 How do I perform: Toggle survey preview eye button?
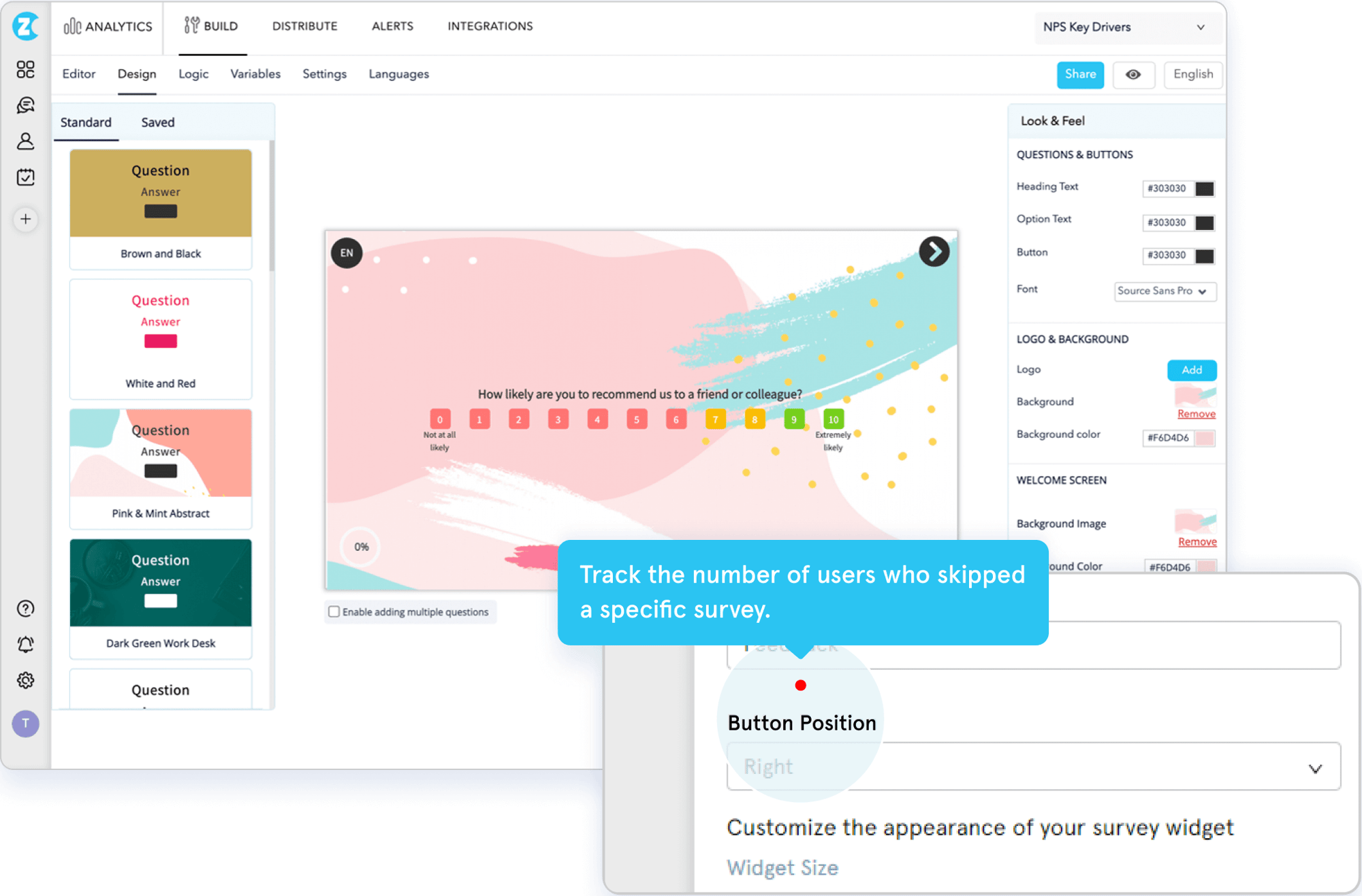tap(1133, 75)
